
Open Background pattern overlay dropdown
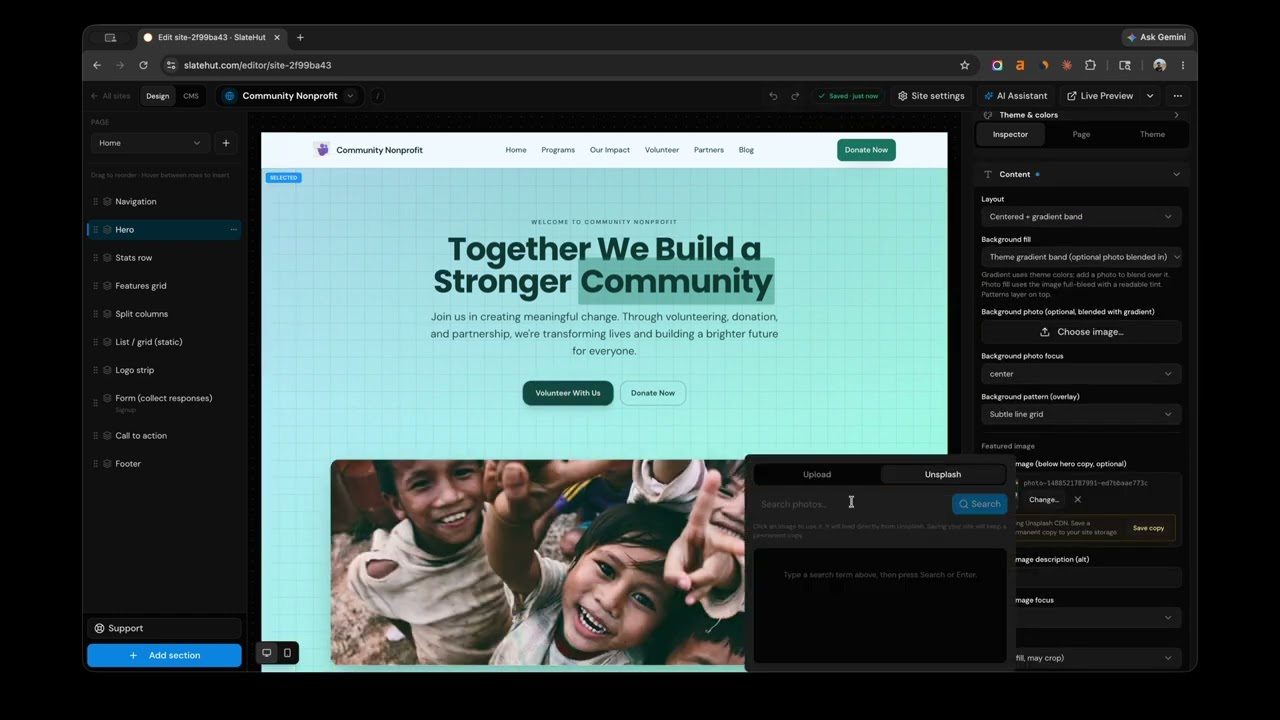tap(1081, 414)
